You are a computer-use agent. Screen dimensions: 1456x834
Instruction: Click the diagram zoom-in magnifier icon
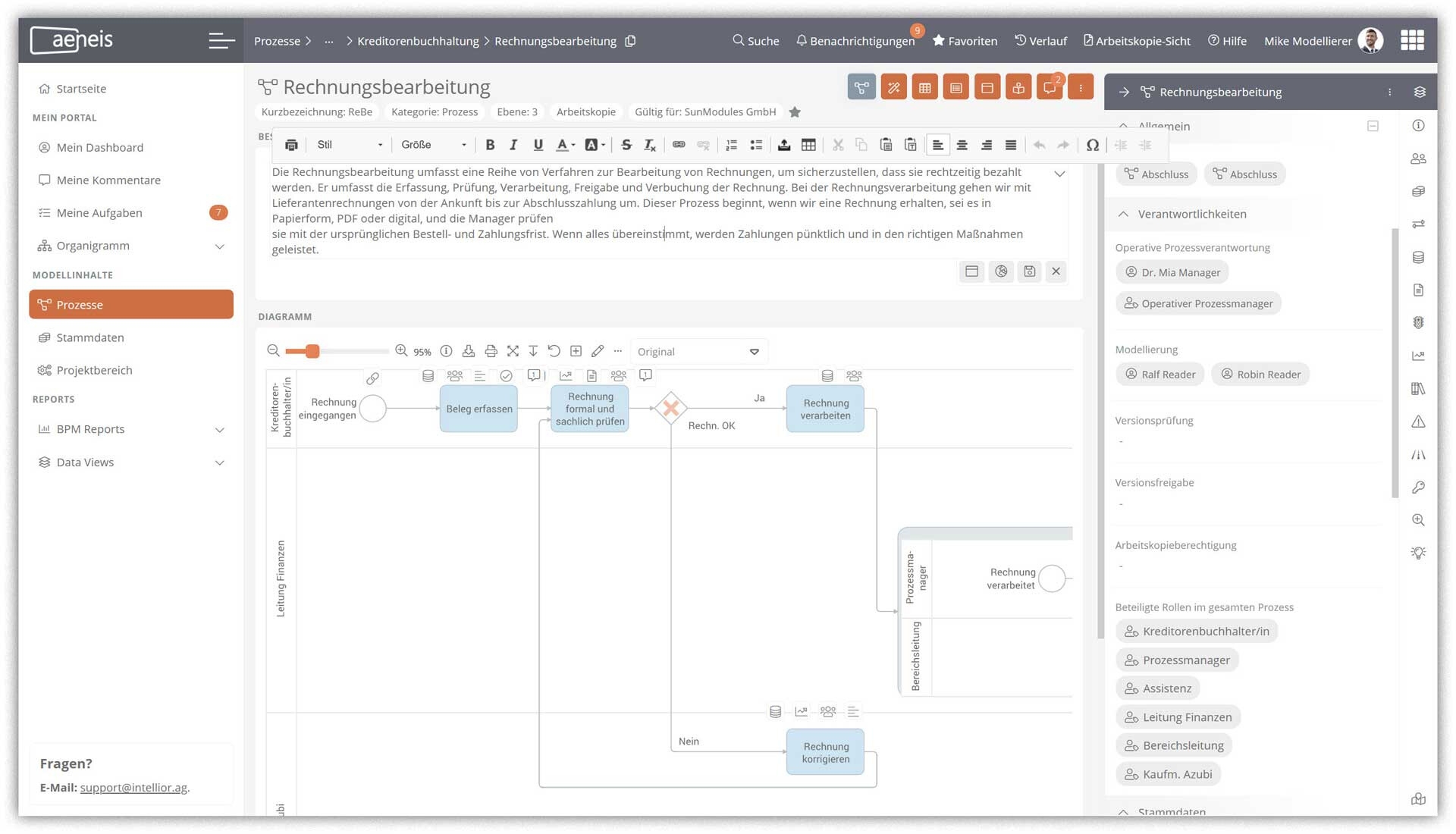click(401, 351)
